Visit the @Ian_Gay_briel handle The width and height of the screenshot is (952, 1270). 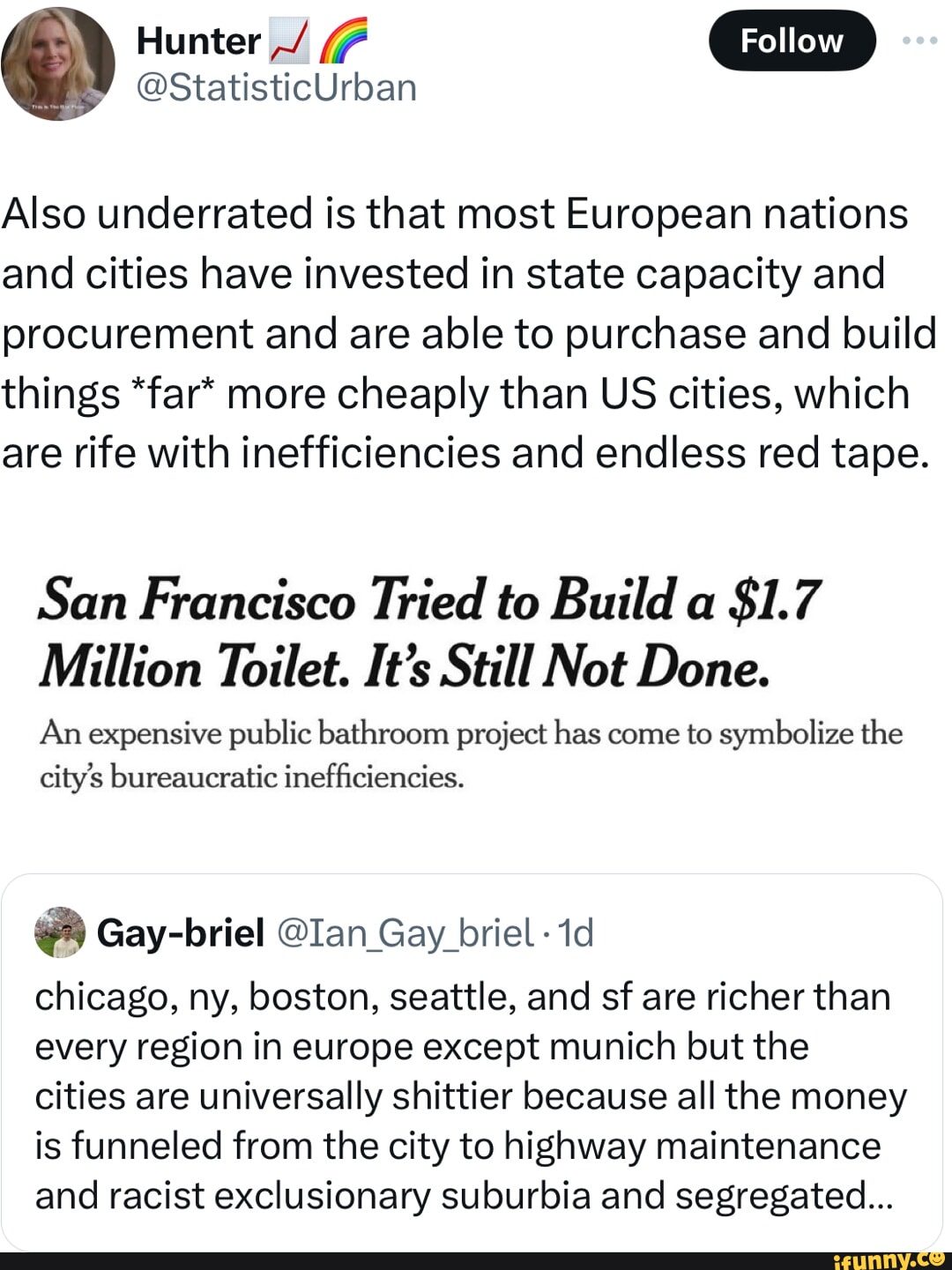[x=405, y=932]
